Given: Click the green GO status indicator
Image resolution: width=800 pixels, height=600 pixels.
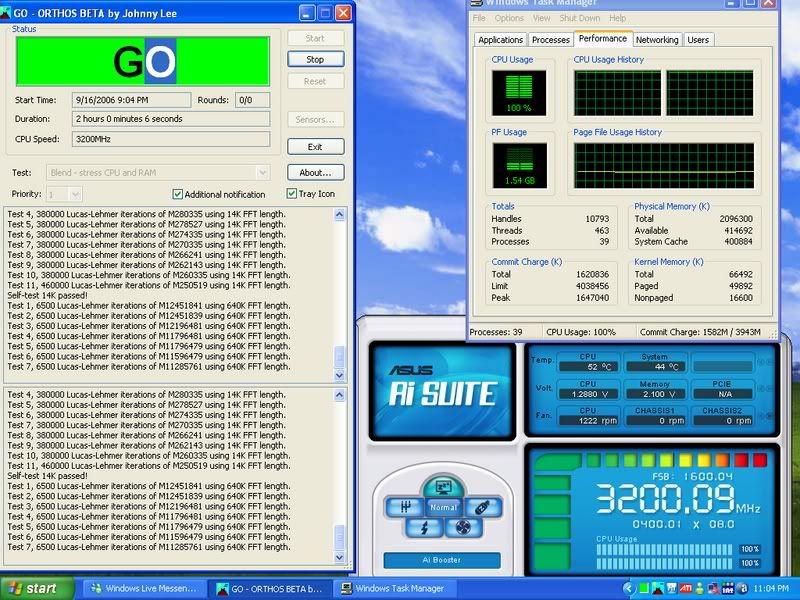Looking at the screenshot, I should [143, 61].
